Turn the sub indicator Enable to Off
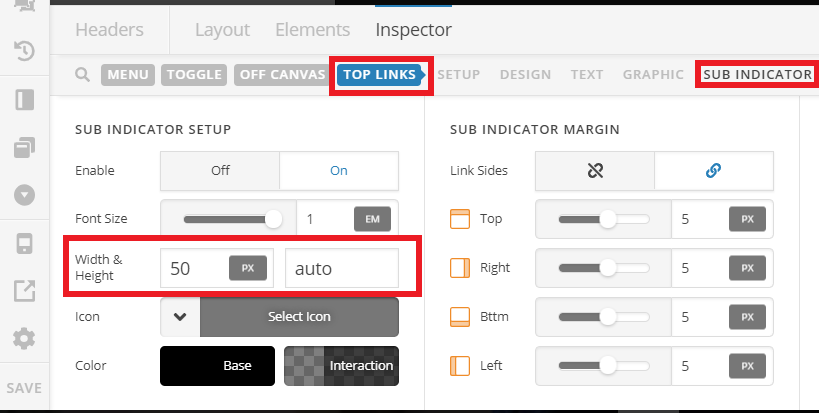This screenshot has height=413, width=819. (220, 171)
